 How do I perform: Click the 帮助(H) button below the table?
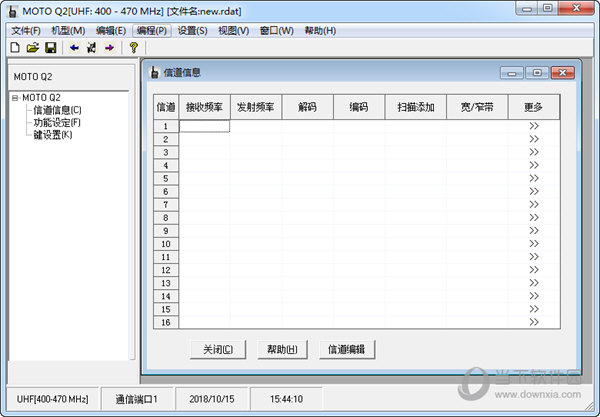[282, 349]
